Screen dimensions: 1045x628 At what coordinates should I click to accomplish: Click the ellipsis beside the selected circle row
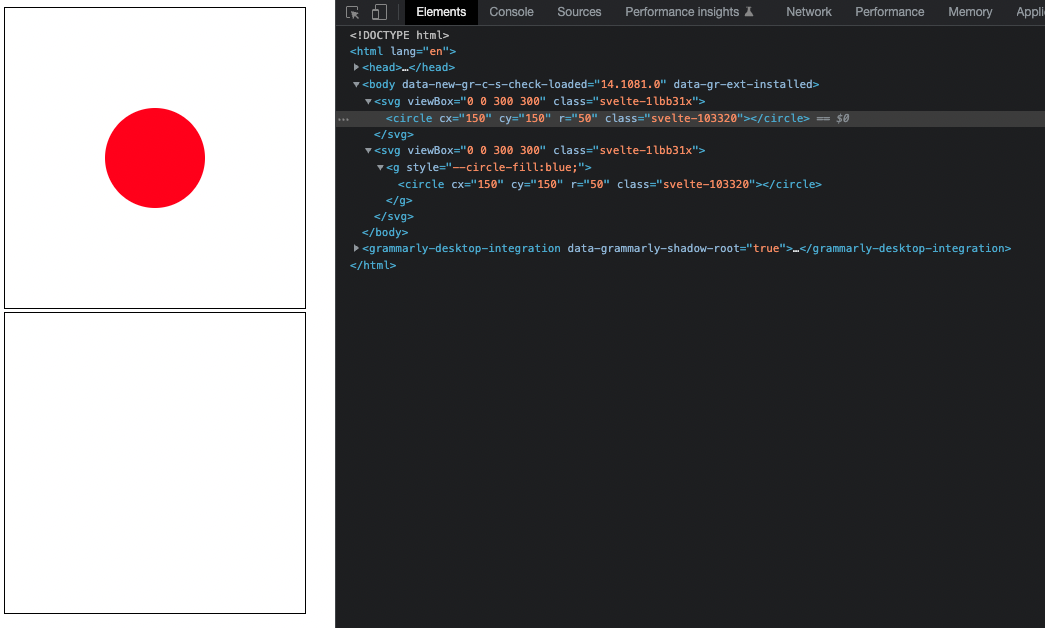(343, 119)
